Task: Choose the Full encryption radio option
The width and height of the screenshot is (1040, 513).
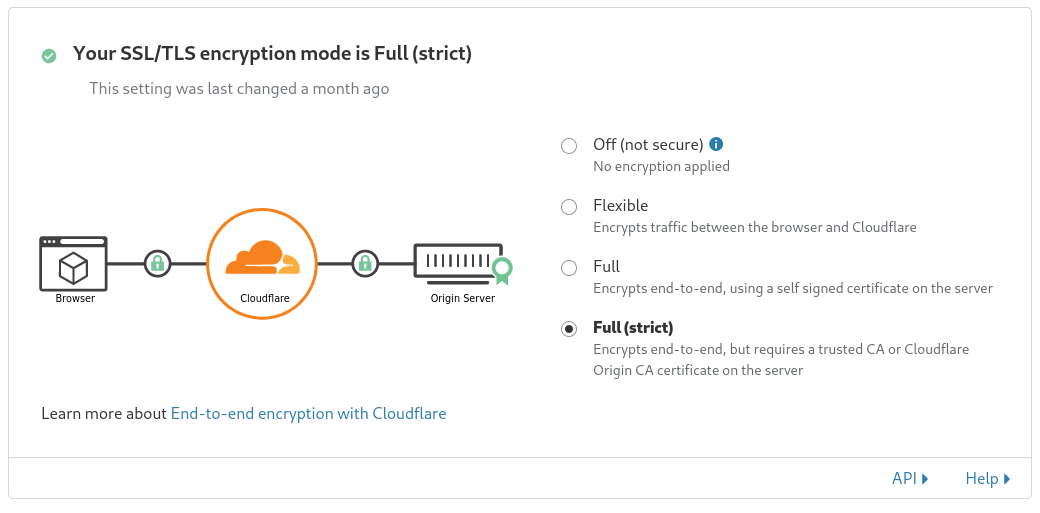Action: coord(569,268)
